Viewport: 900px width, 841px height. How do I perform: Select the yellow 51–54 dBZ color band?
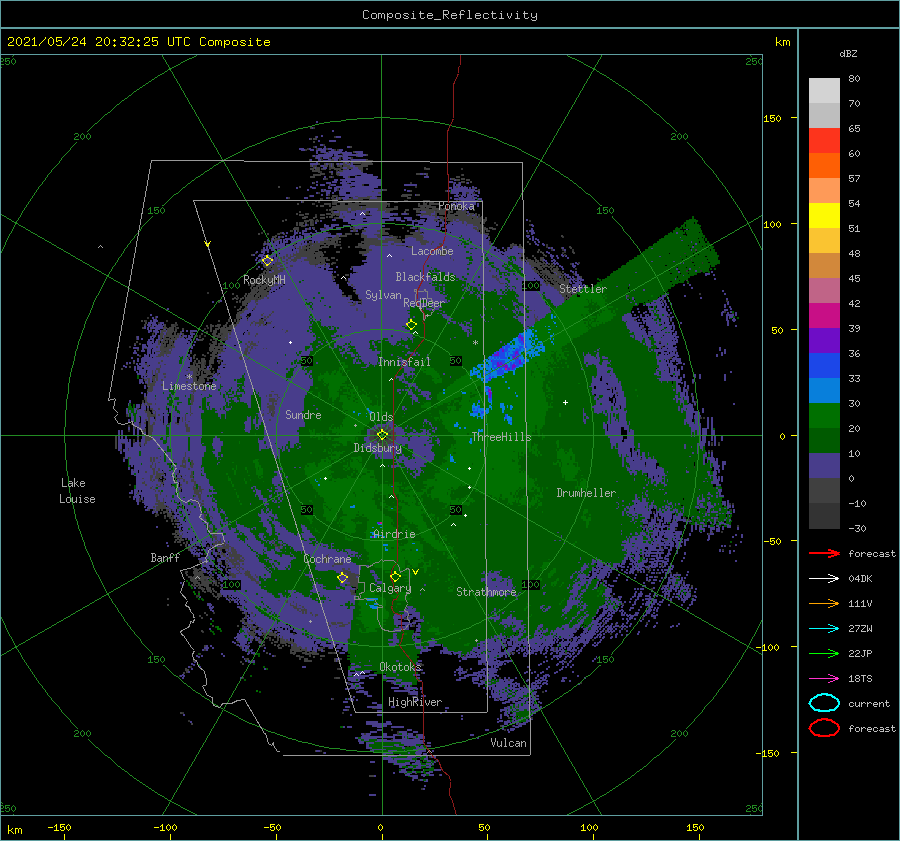point(824,216)
